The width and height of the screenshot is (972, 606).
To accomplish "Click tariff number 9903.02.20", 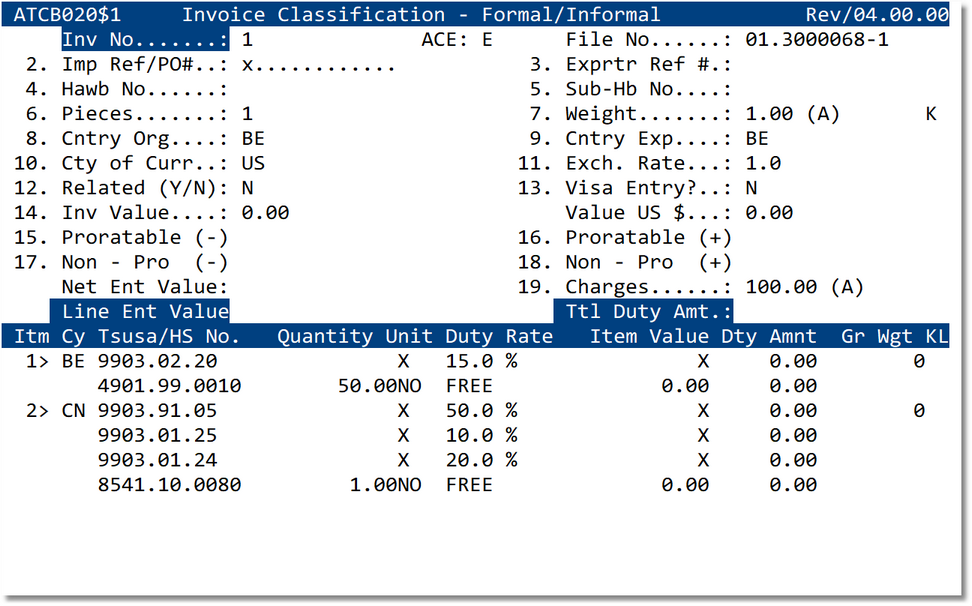I will click(157, 361).
